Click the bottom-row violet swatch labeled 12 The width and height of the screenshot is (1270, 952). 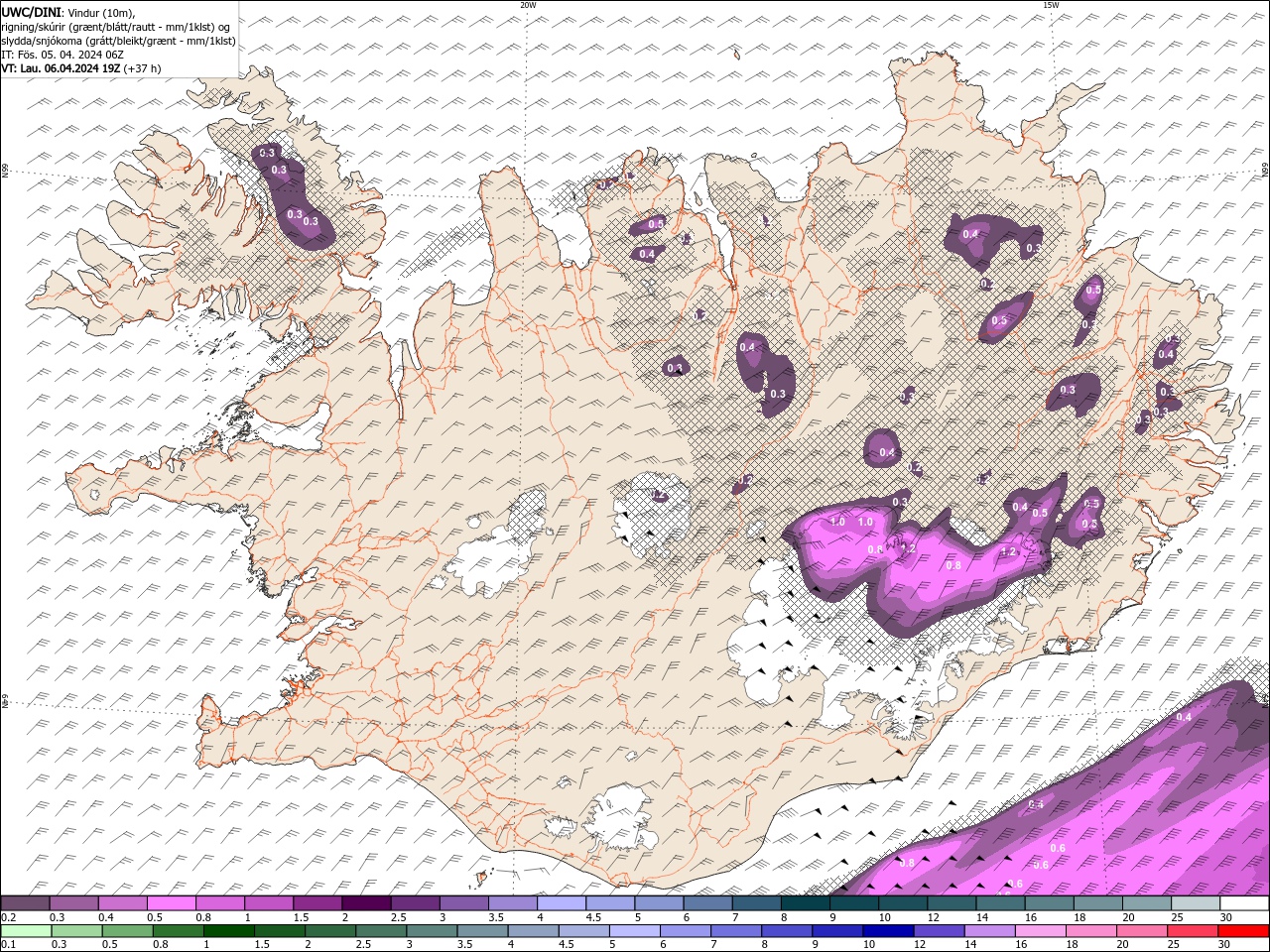939,931
